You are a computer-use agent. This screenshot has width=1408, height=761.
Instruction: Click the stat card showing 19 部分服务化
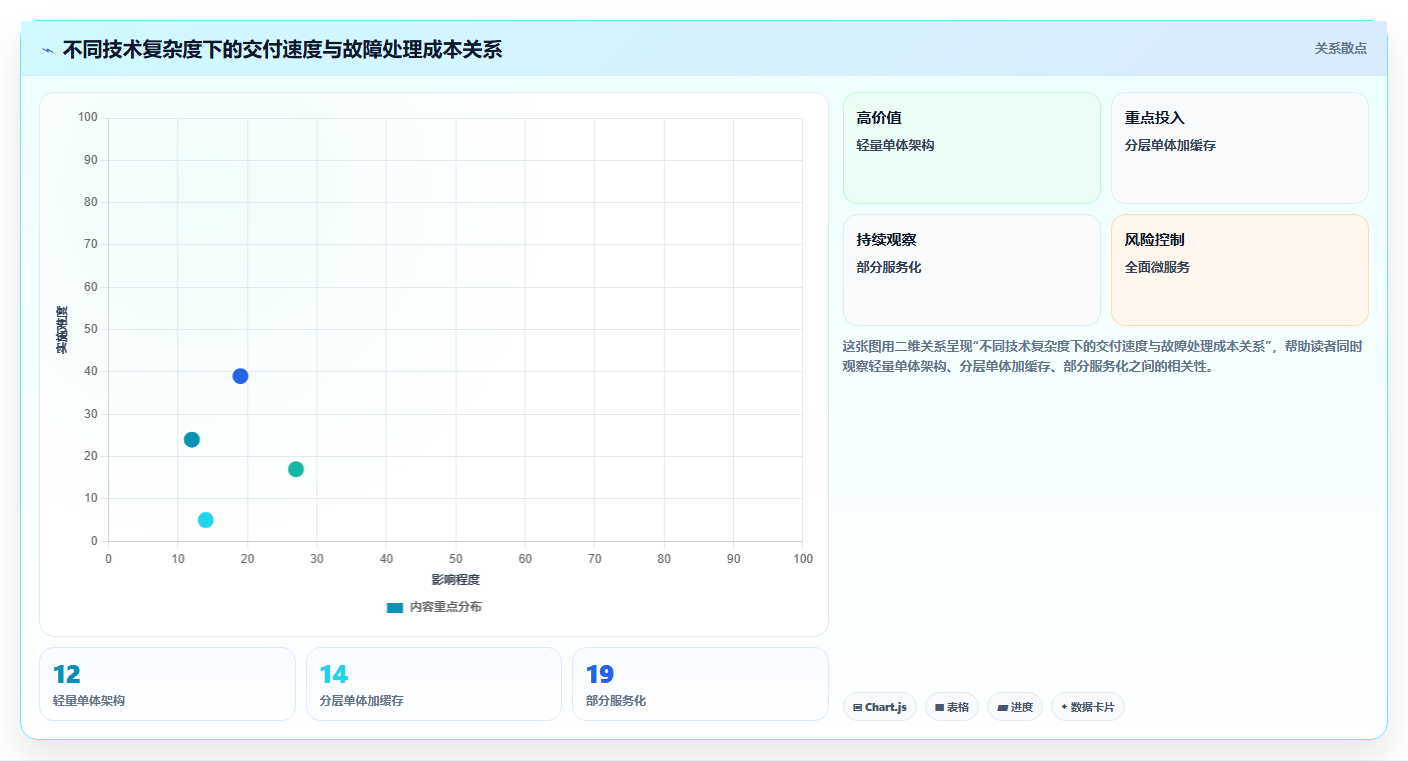coord(700,684)
